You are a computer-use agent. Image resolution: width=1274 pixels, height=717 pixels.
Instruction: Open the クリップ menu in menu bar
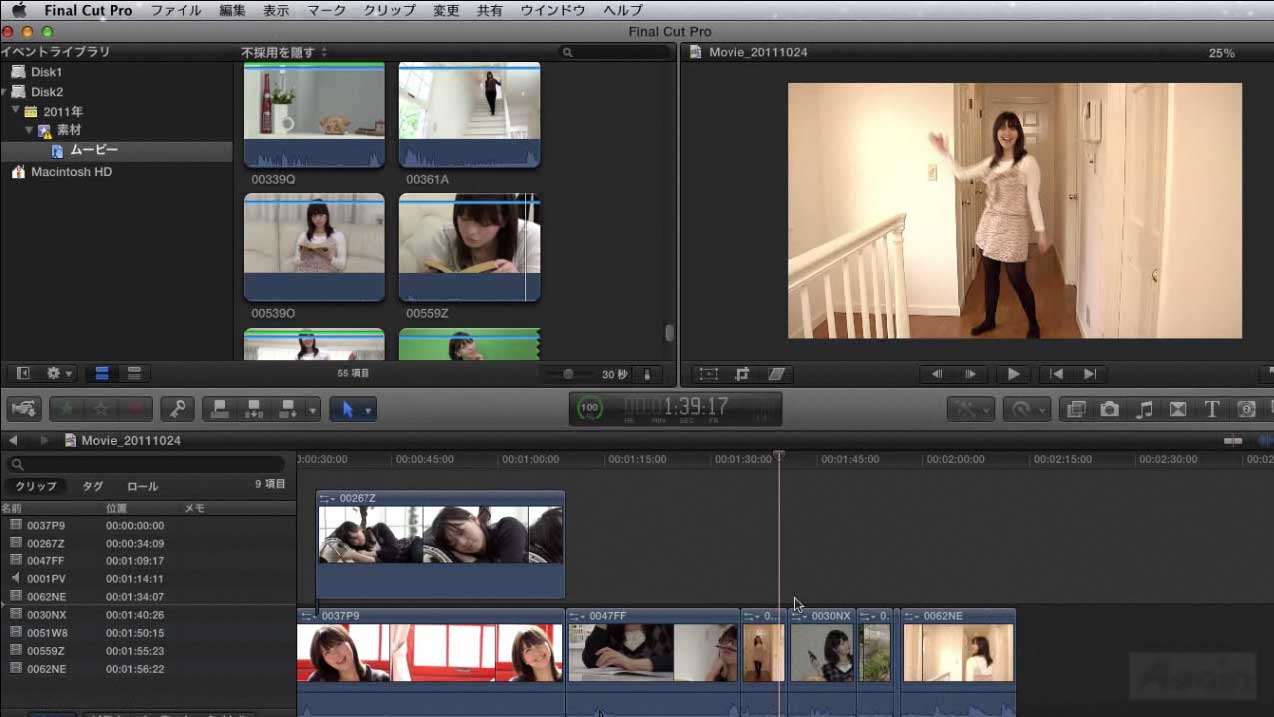pyautogui.click(x=389, y=10)
